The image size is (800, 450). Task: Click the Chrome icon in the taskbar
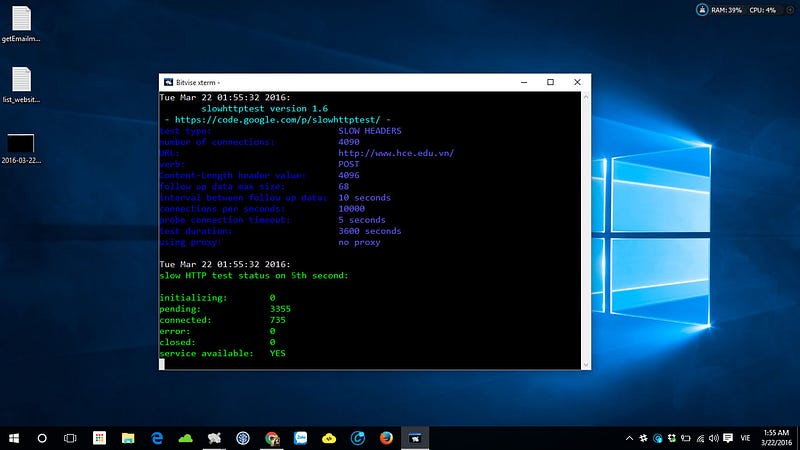[272, 438]
